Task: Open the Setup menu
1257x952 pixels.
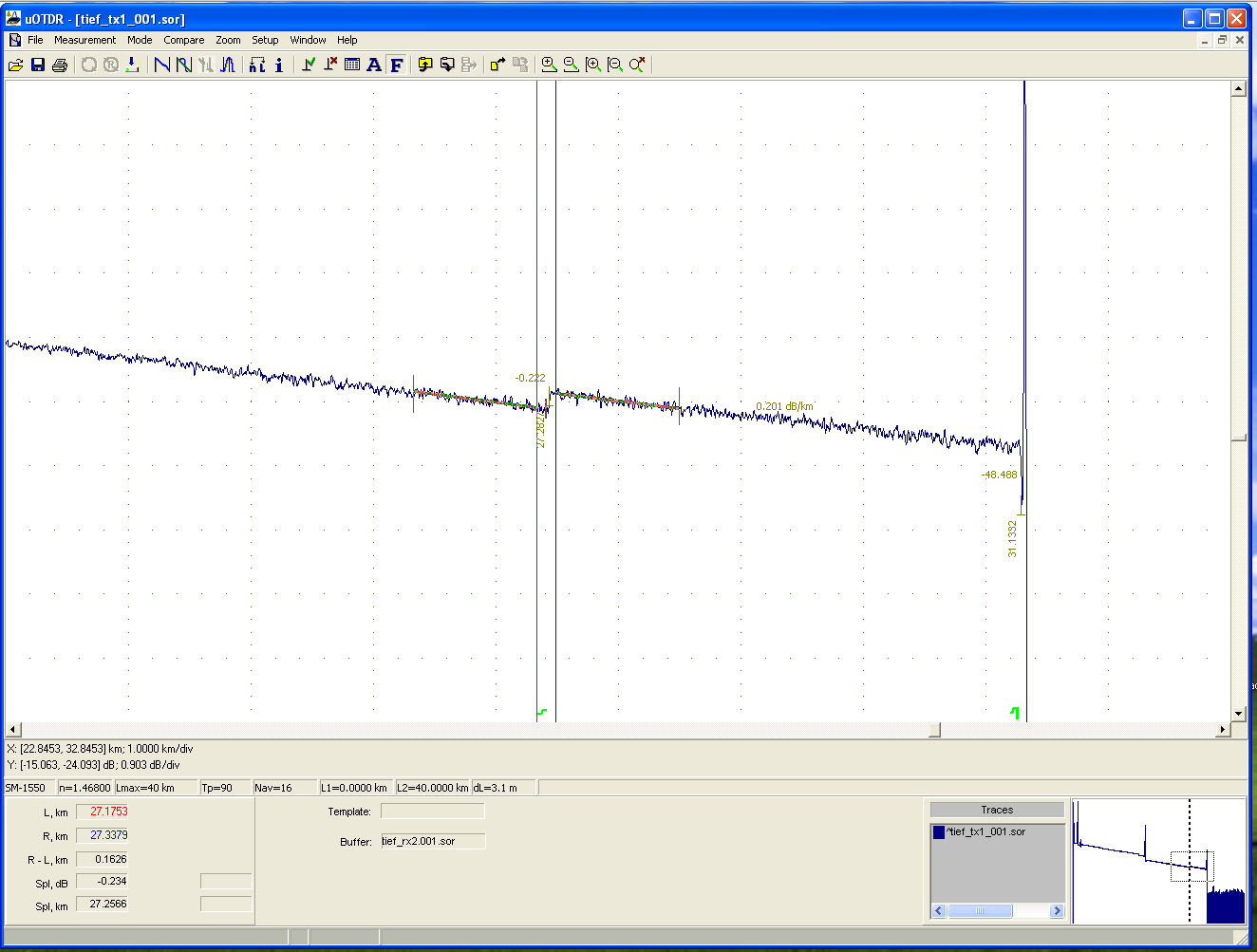Action: coord(265,40)
